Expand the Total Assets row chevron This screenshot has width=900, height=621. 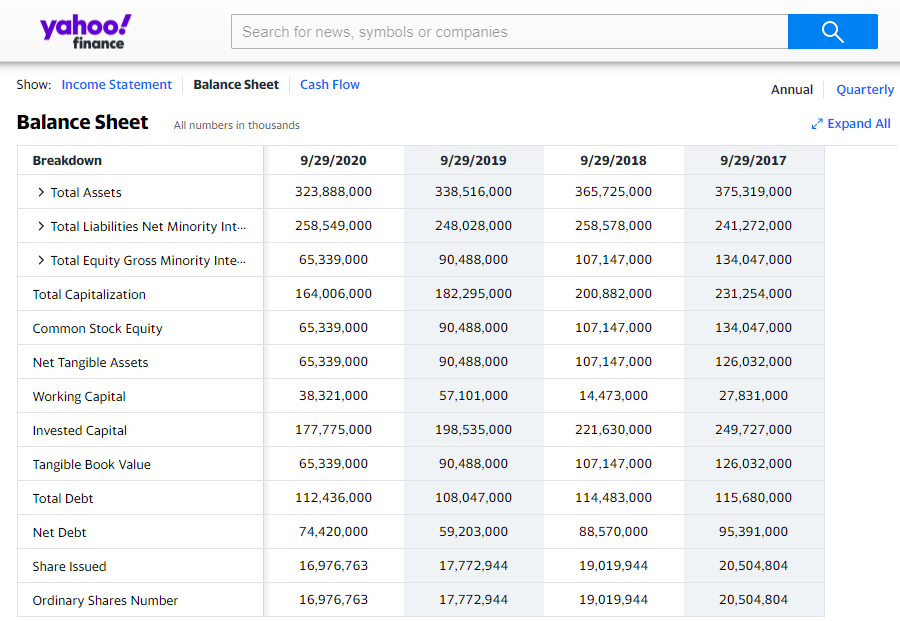click(x=41, y=192)
